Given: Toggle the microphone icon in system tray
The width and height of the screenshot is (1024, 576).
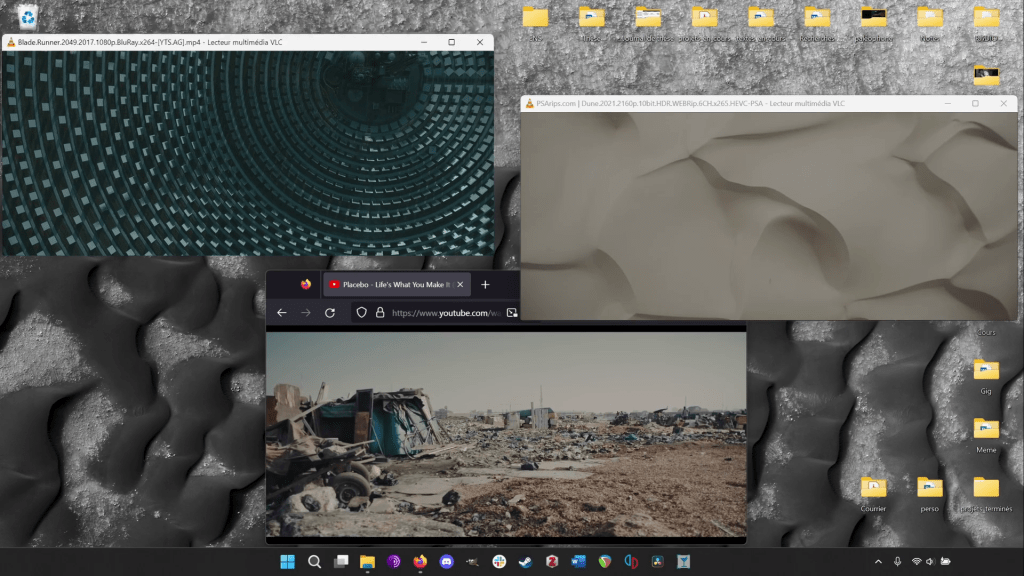Looking at the screenshot, I should point(897,562).
